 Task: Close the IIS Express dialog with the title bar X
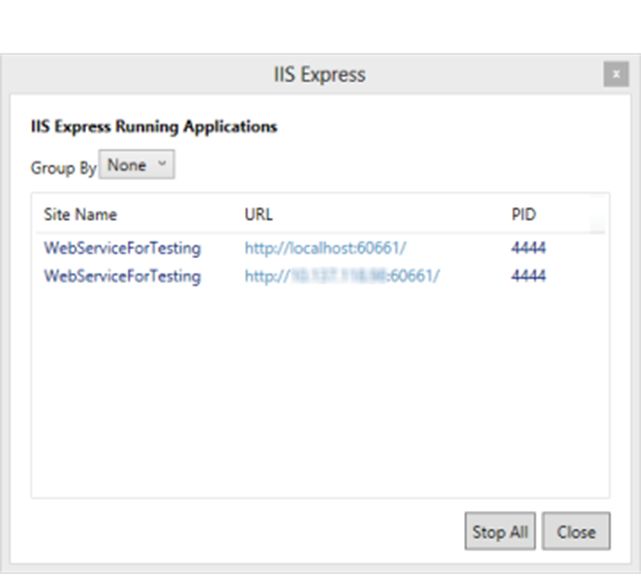coord(615,75)
